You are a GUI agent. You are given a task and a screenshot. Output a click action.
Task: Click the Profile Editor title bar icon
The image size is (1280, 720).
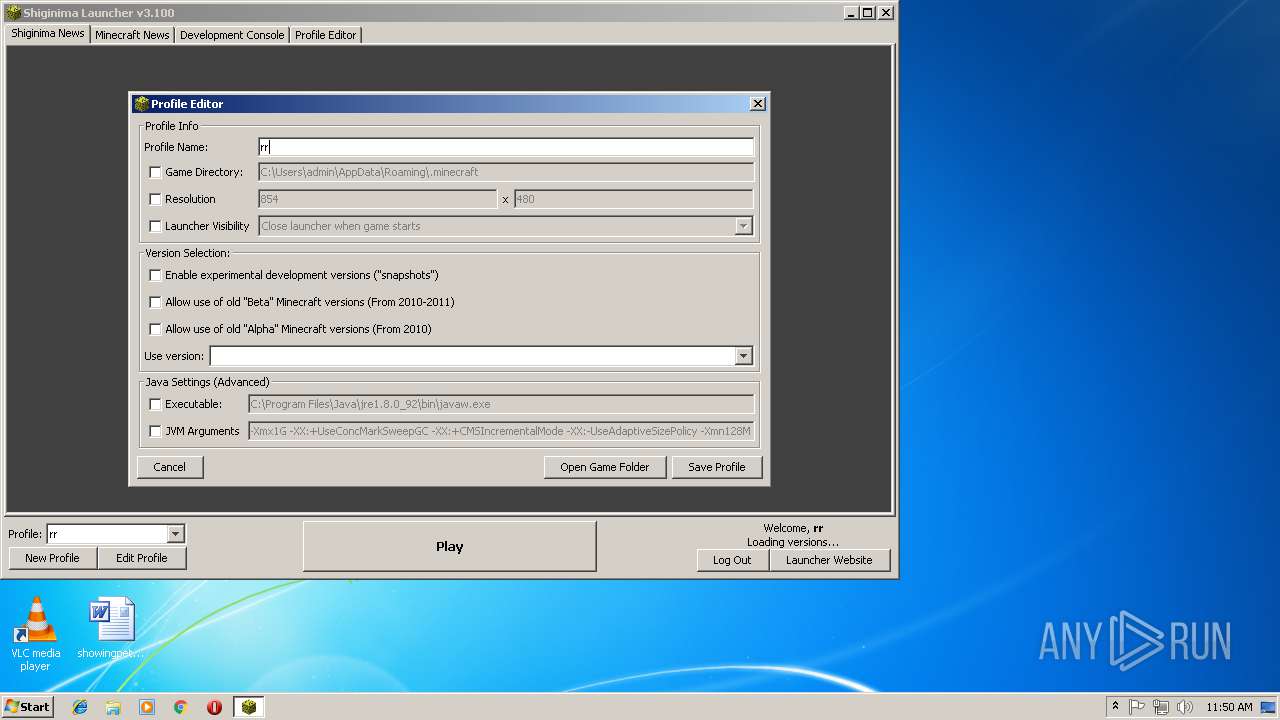click(x=141, y=103)
